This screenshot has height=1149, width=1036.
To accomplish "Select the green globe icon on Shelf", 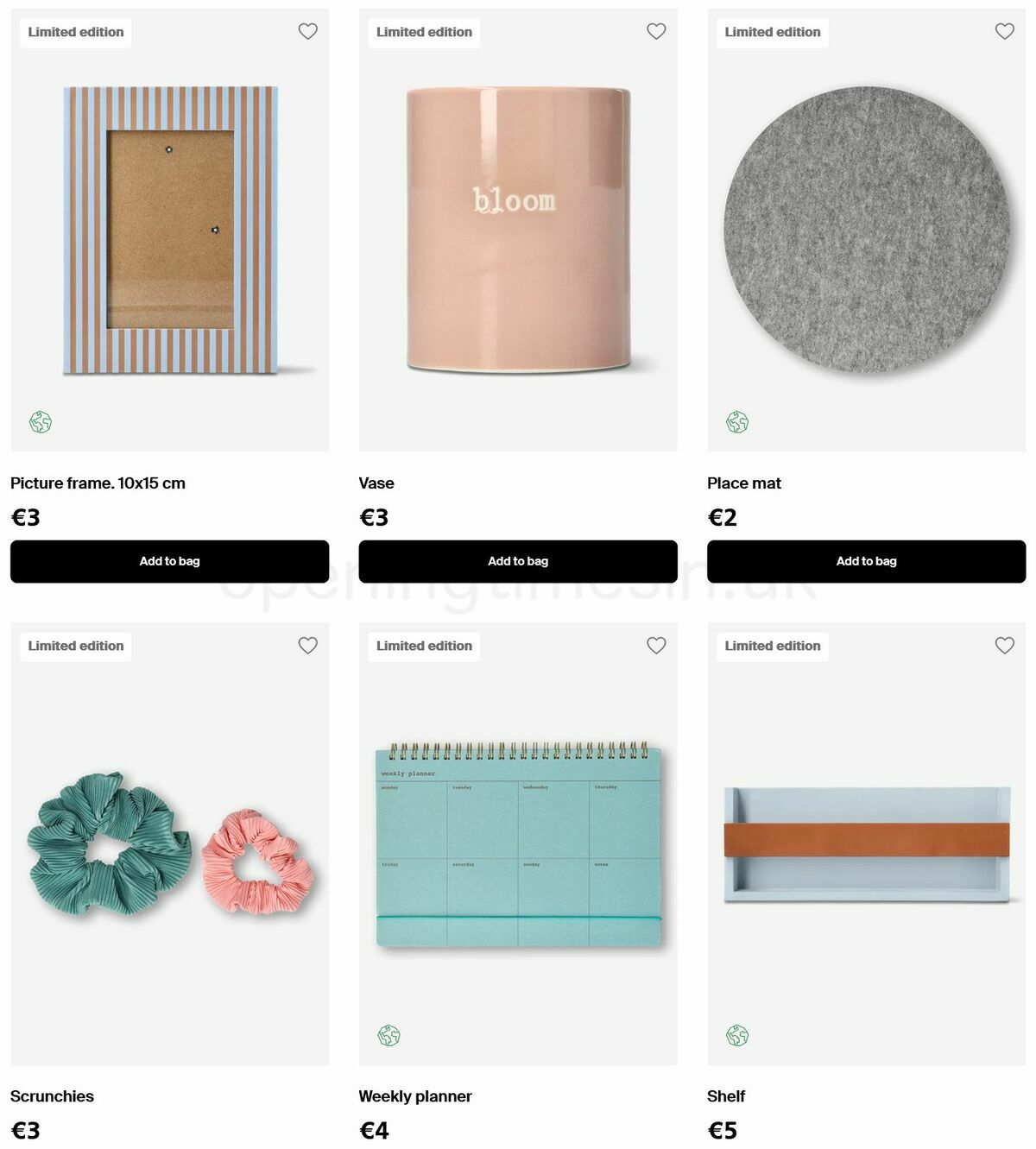I will tap(737, 1035).
